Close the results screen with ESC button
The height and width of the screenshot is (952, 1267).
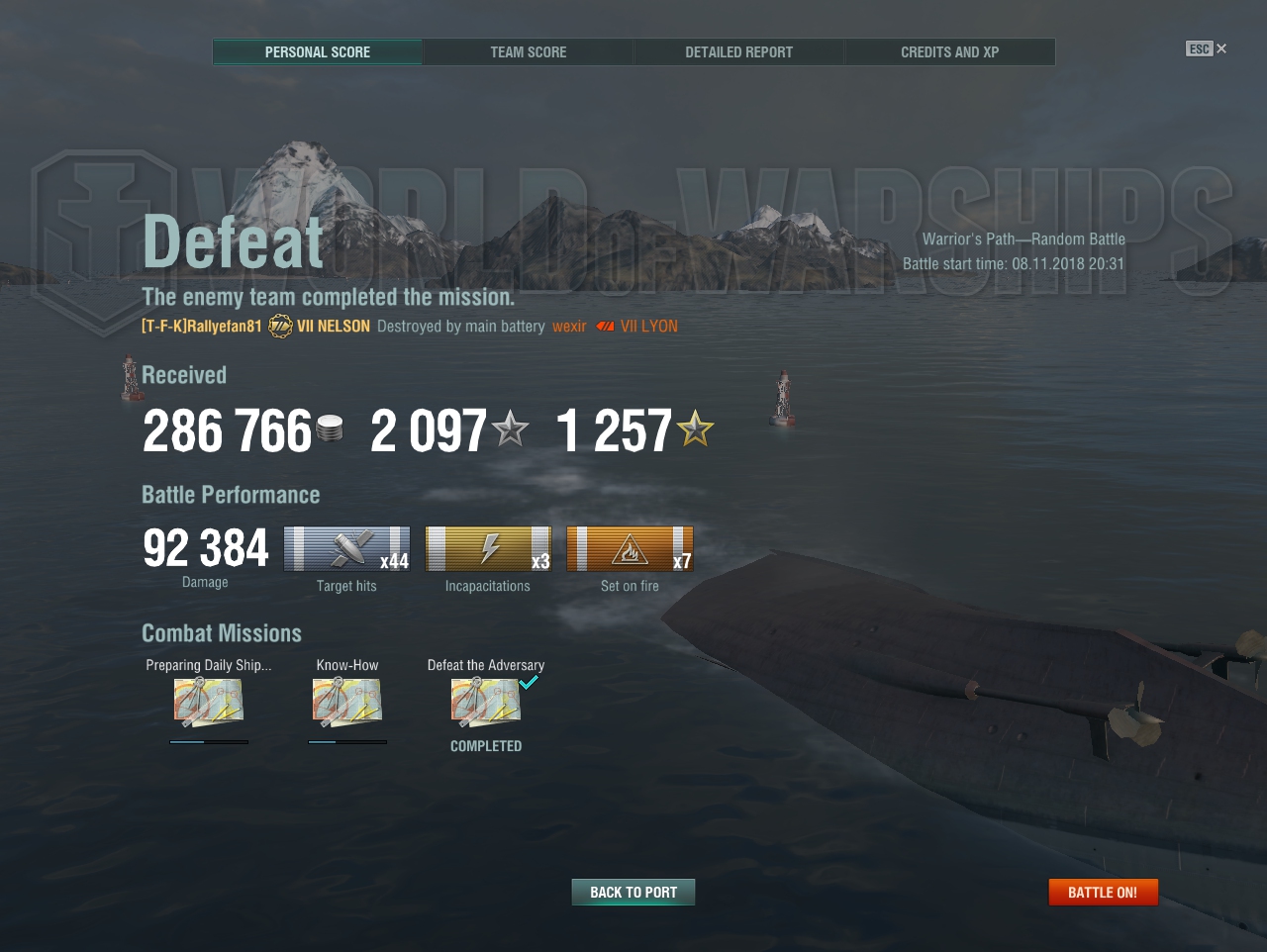1207,48
